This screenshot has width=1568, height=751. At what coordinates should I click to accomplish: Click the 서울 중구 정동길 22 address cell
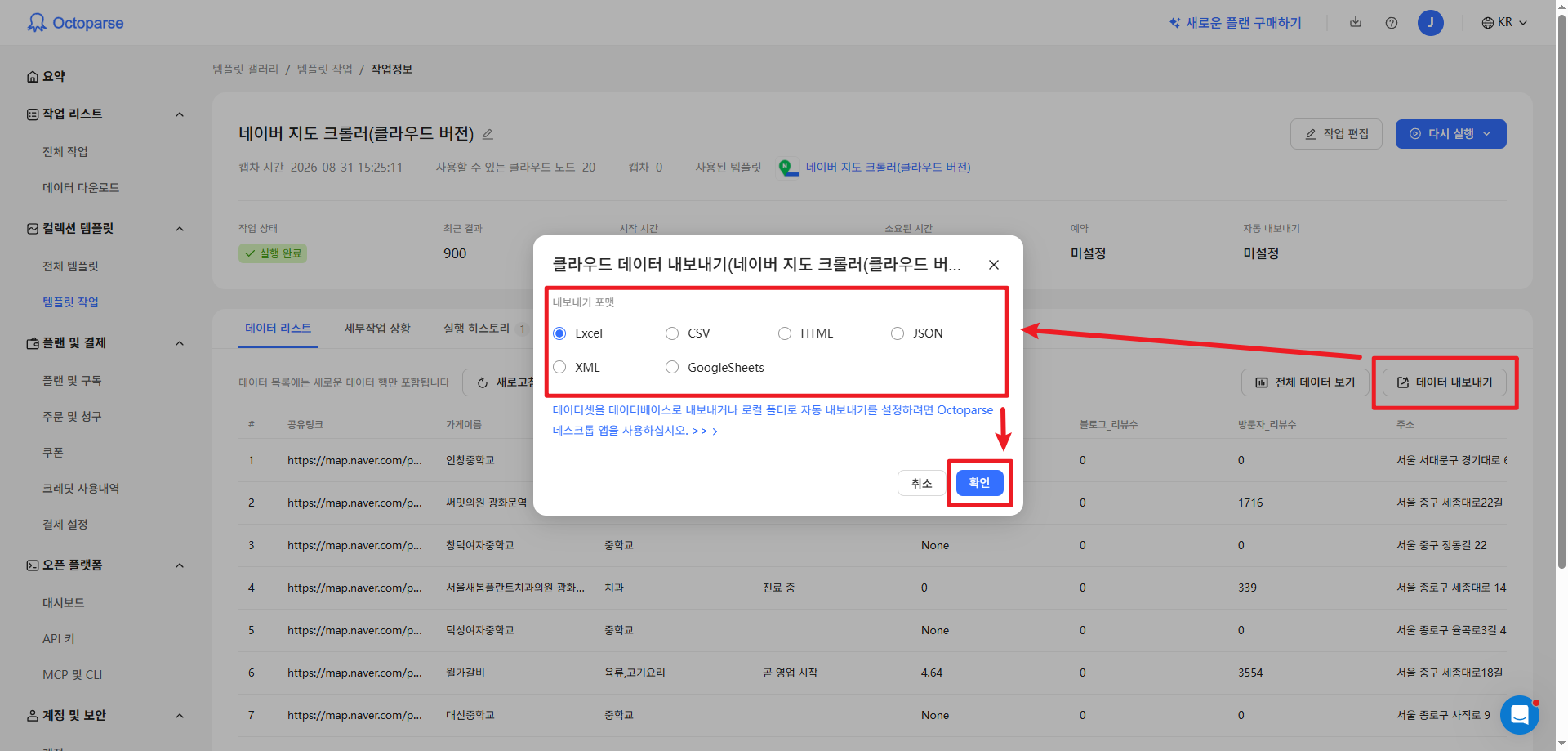(x=1441, y=546)
